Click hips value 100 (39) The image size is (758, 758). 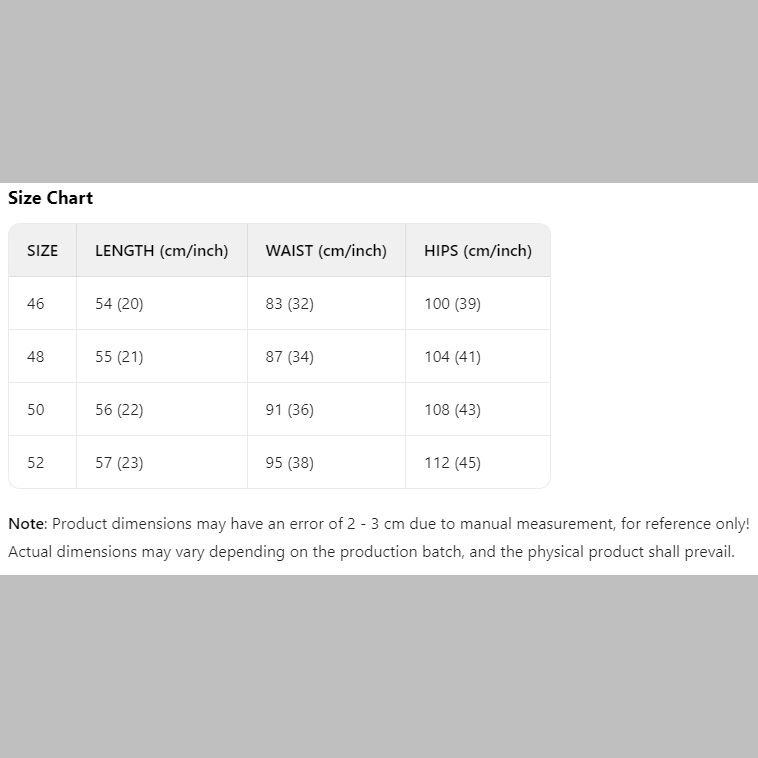pyautogui.click(x=452, y=304)
